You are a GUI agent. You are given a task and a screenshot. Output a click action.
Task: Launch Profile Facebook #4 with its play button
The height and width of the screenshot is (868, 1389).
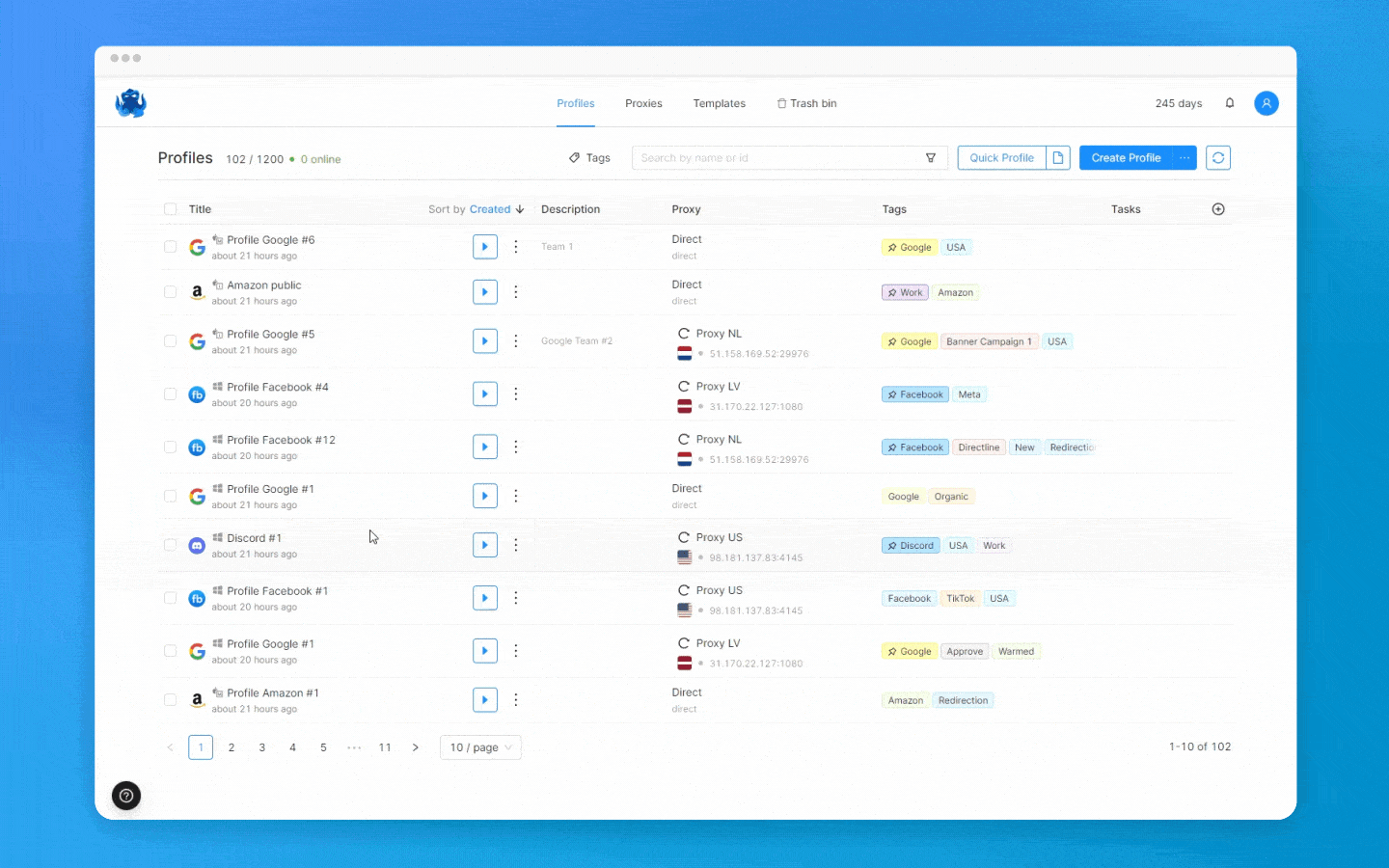click(485, 393)
